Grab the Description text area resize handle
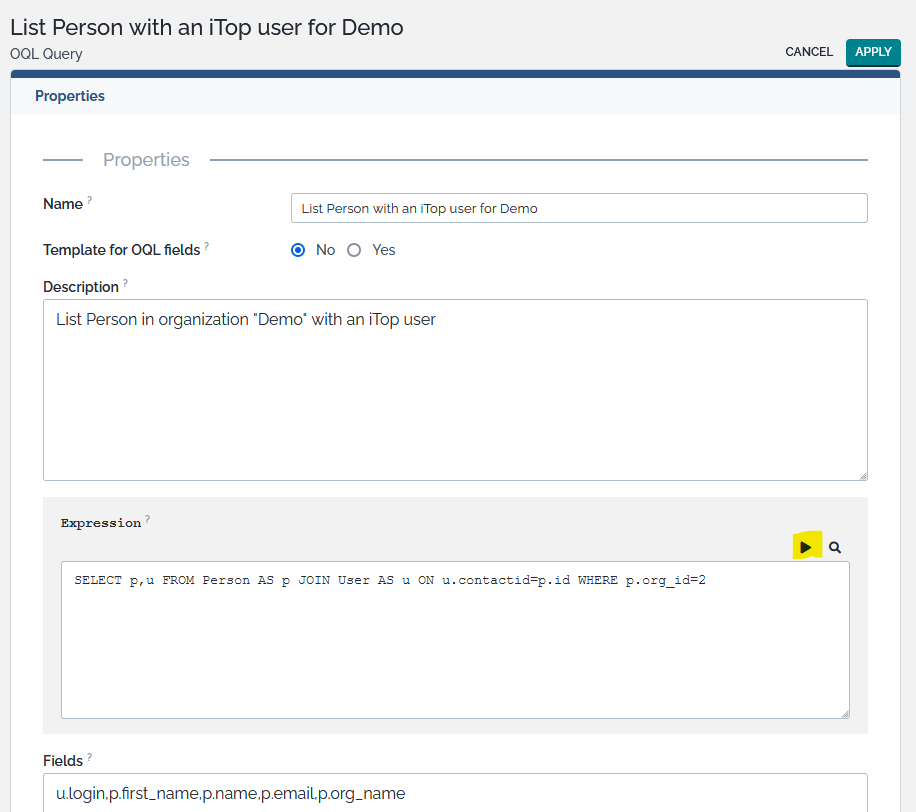Viewport: 916px width, 812px height. 862,475
